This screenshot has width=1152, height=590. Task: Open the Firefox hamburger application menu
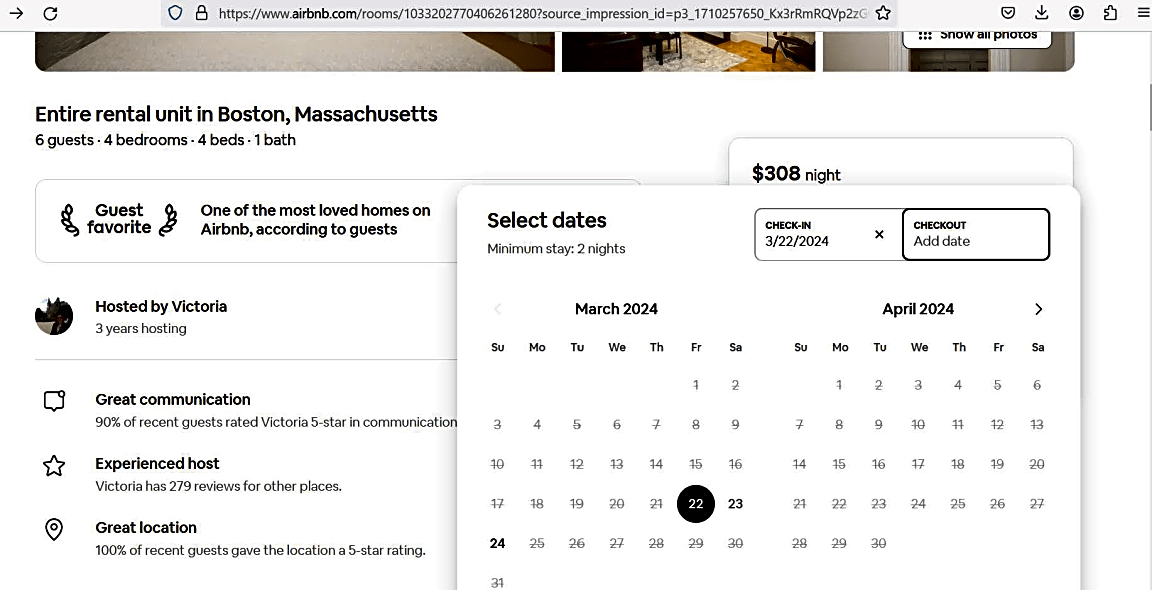(x=1143, y=13)
